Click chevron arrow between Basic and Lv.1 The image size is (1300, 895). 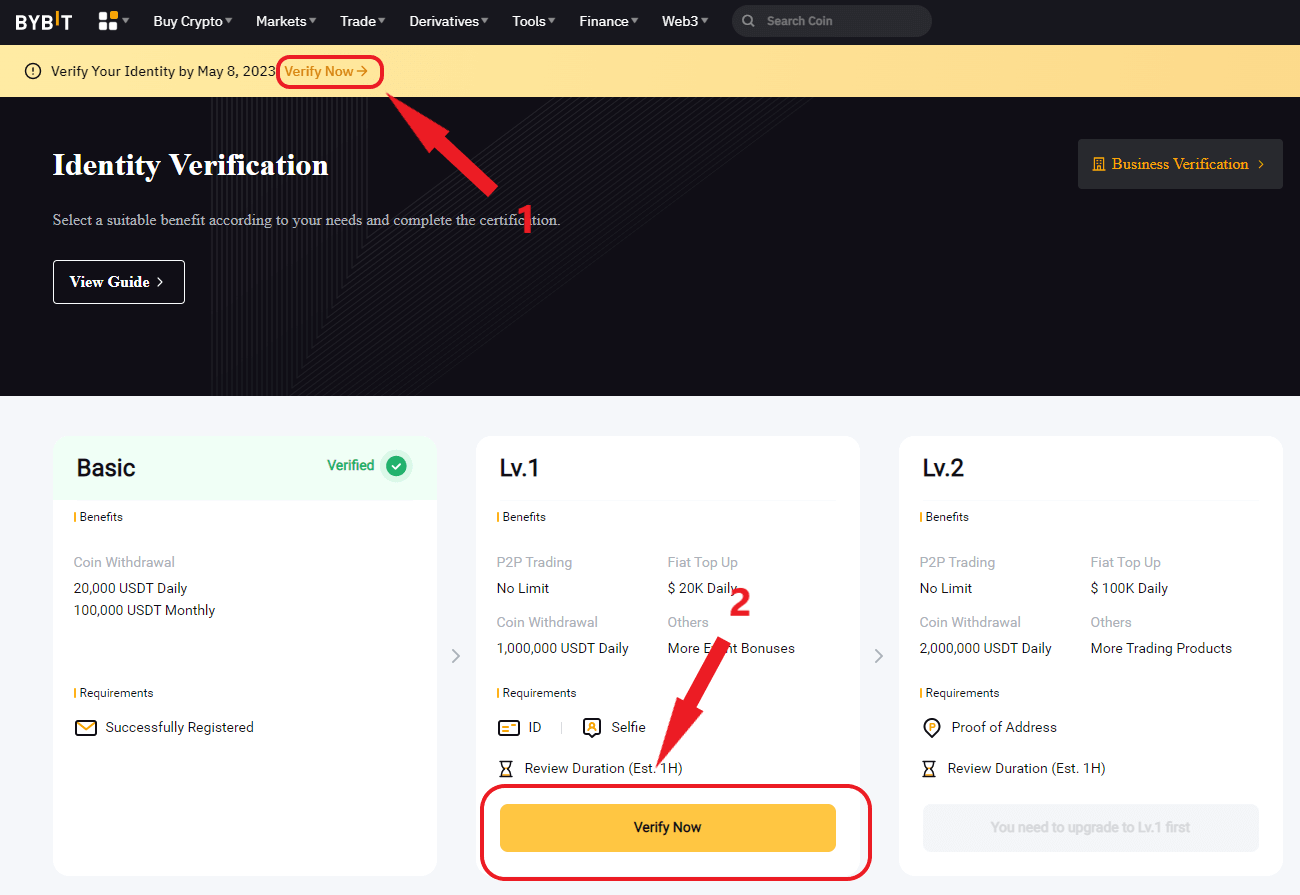(456, 656)
